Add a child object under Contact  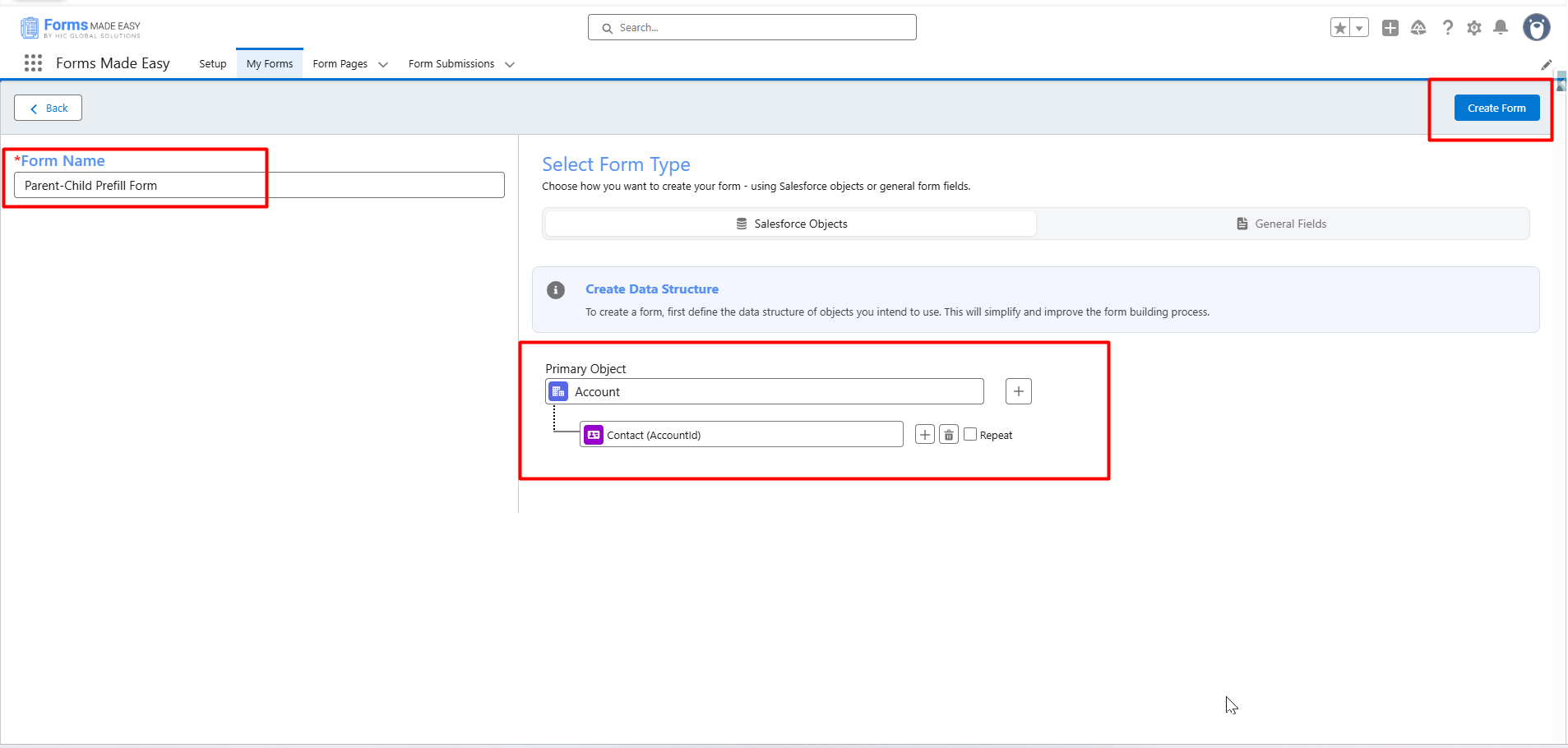click(925, 435)
